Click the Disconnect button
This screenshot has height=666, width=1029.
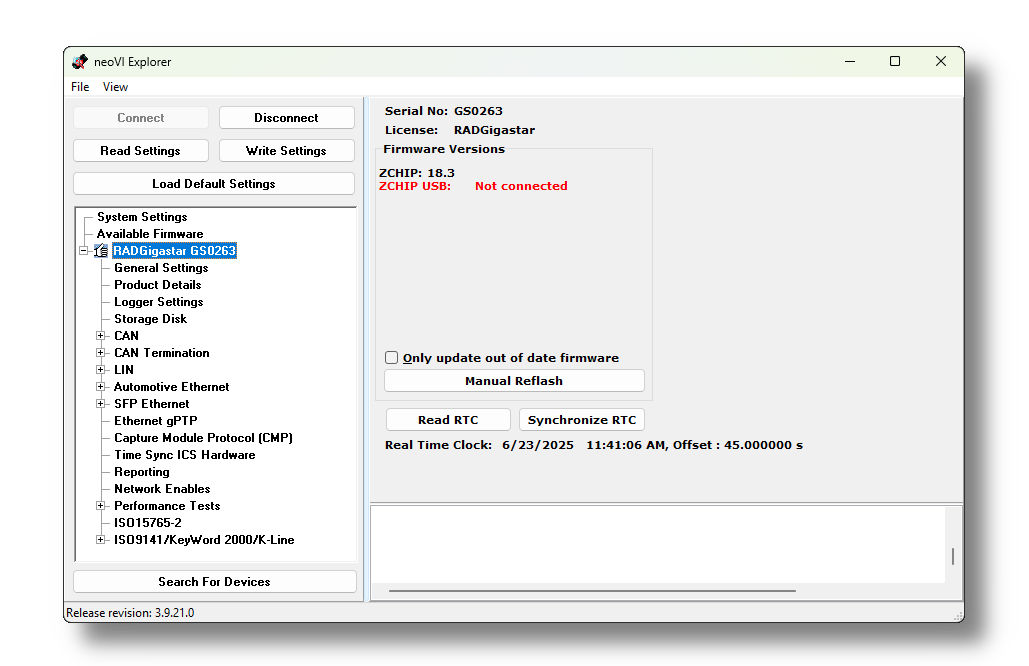[x=286, y=118]
